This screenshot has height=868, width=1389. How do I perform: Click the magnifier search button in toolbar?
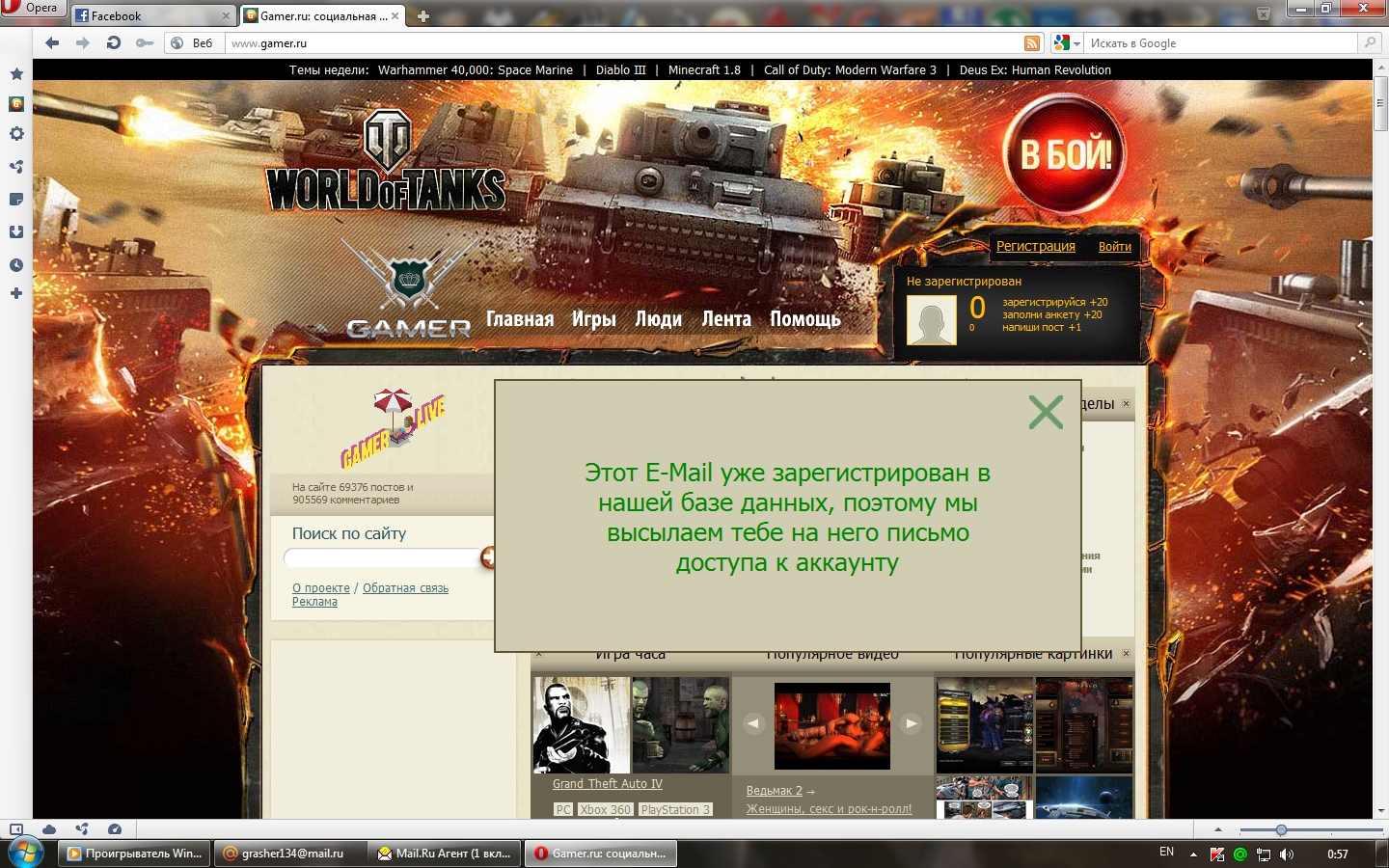pyautogui.click(x=1370, y=42)
